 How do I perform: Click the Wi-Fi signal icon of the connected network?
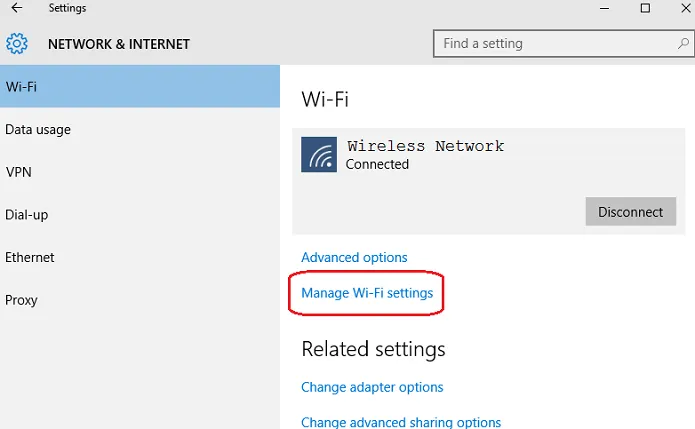319,155
